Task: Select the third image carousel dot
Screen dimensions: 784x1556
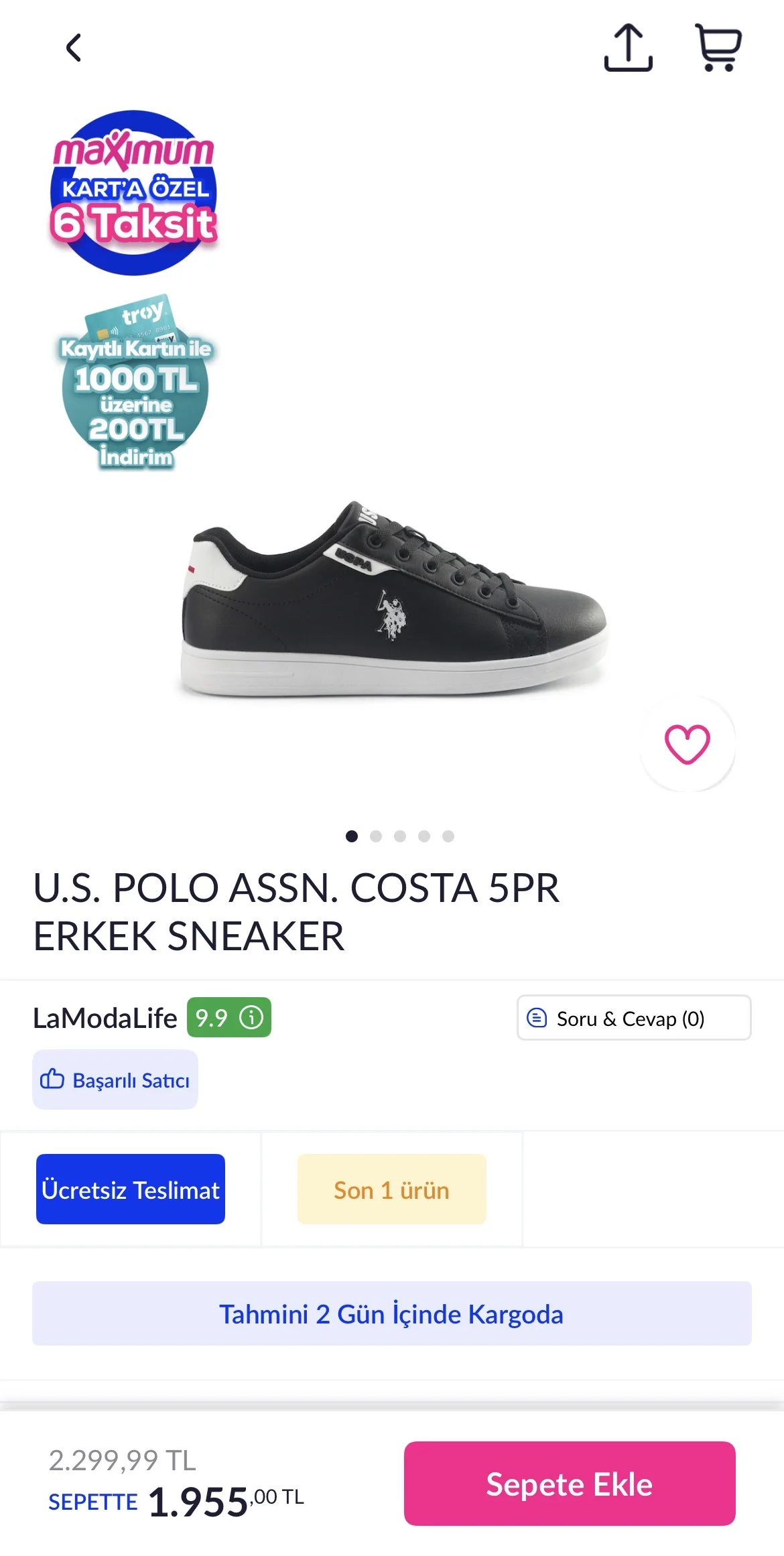Action: point(400,836)
